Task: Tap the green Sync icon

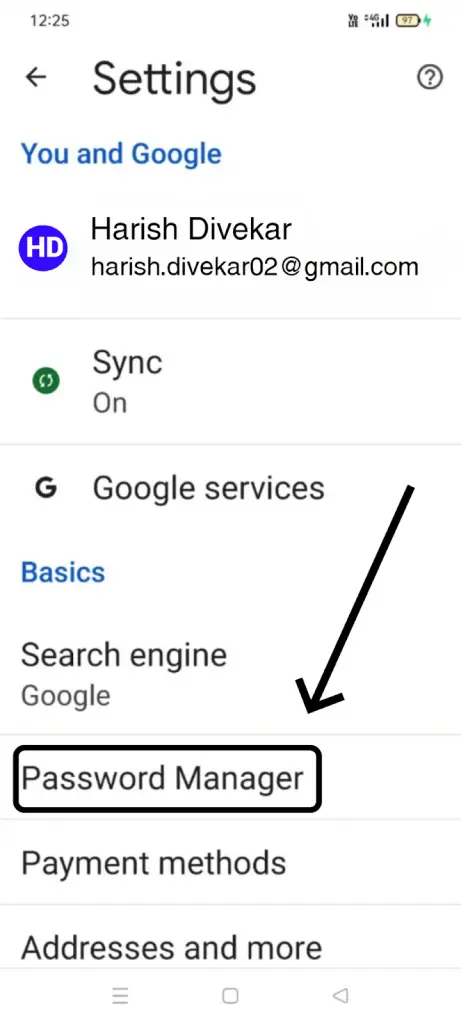Action: pos(46,381)
